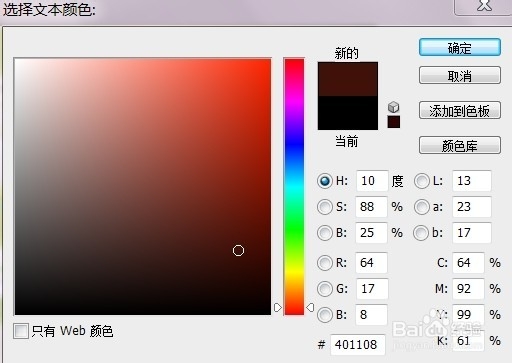Select the Lab b channel radio button

(421, 233)
